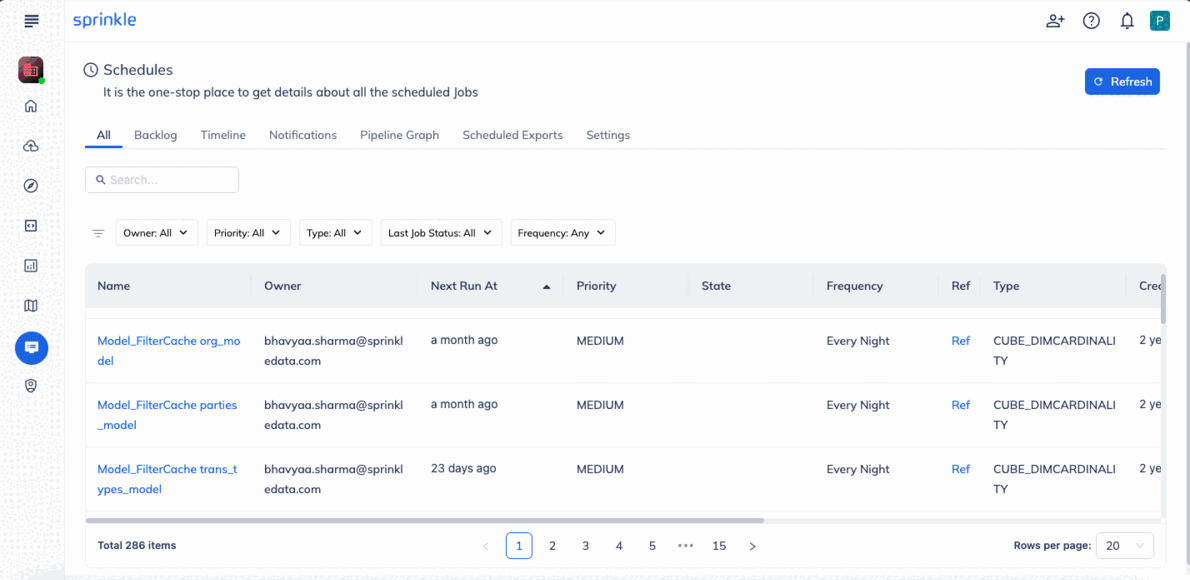Click the Frequency column header

point(855,286)
